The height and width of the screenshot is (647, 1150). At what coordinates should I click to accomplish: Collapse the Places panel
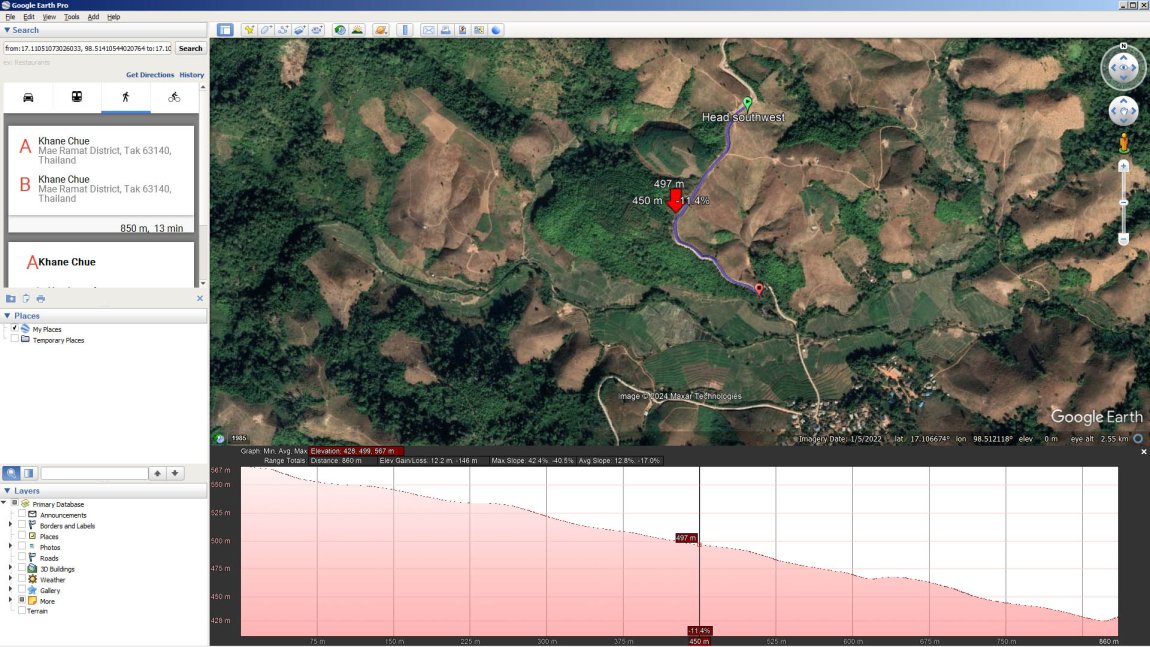7,315
